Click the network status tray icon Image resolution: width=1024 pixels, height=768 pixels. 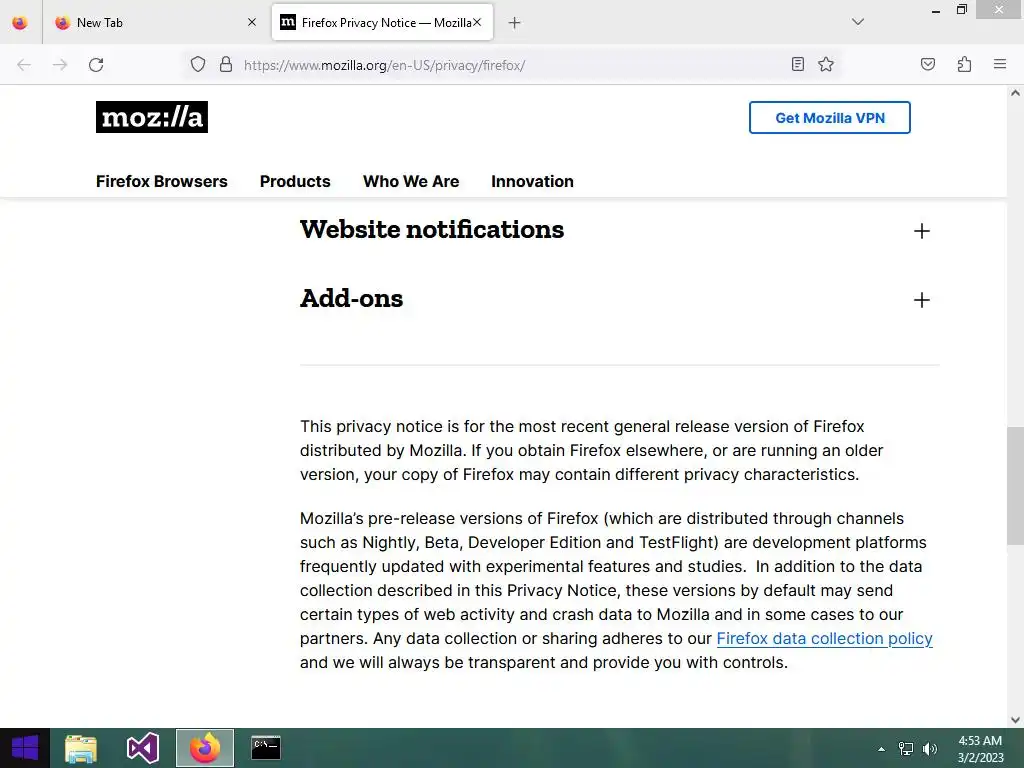click(x=906, y=749)
